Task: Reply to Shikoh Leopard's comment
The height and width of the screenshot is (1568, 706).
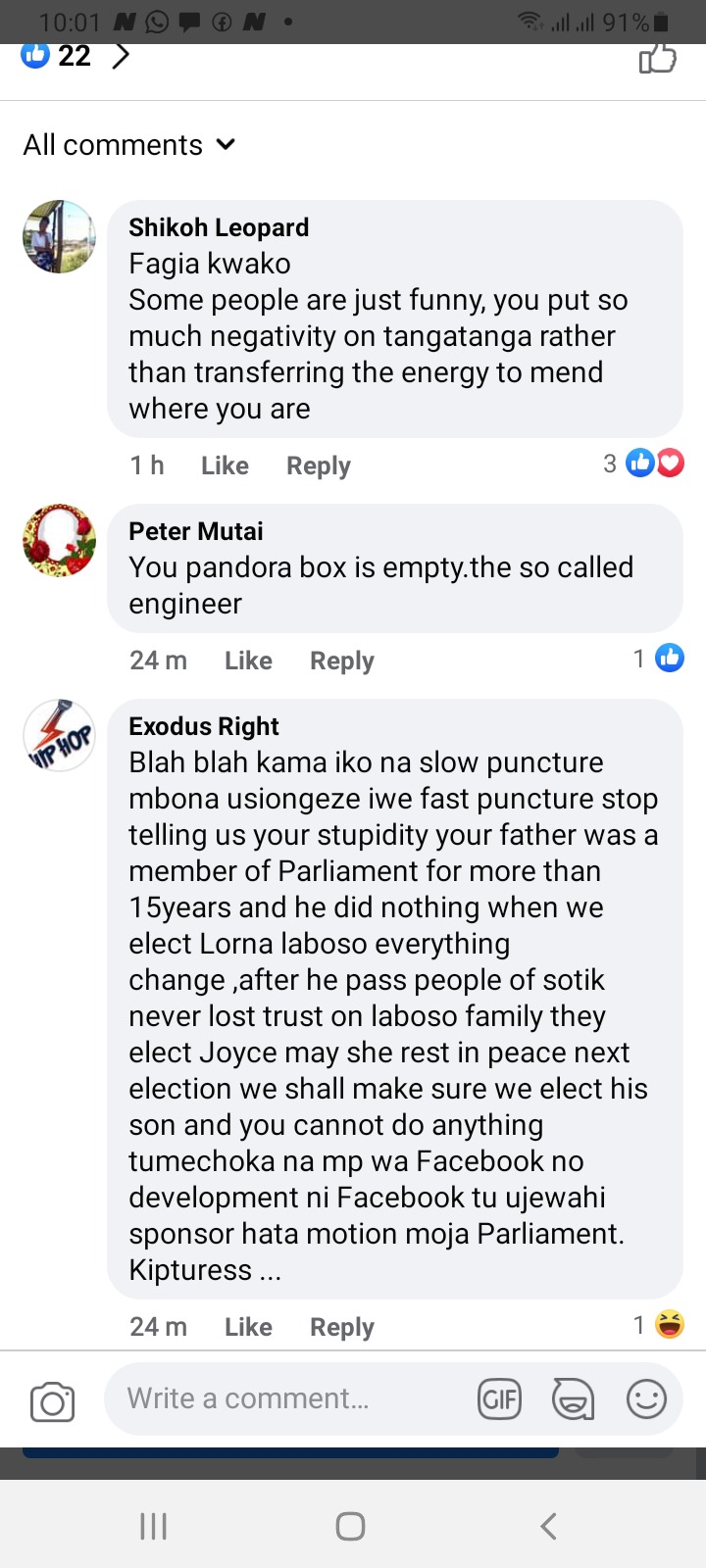Action: pos(318,466)
